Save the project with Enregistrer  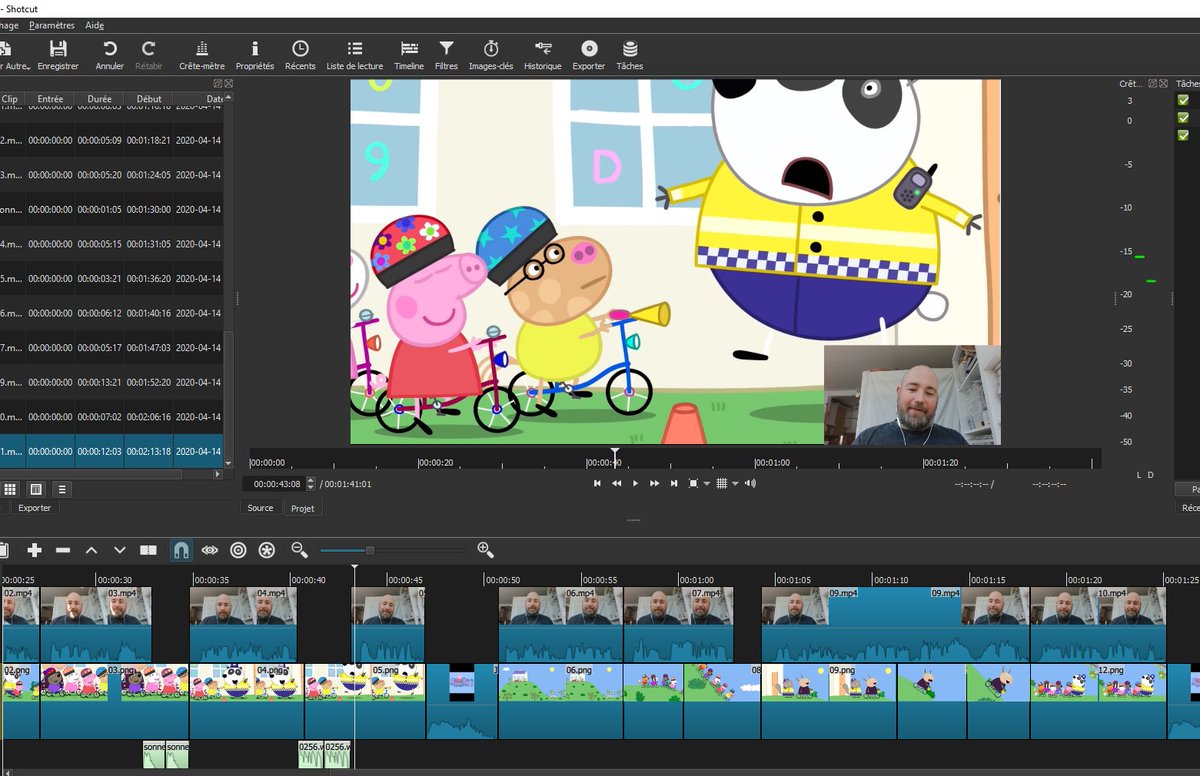click(x=58, y=55)
